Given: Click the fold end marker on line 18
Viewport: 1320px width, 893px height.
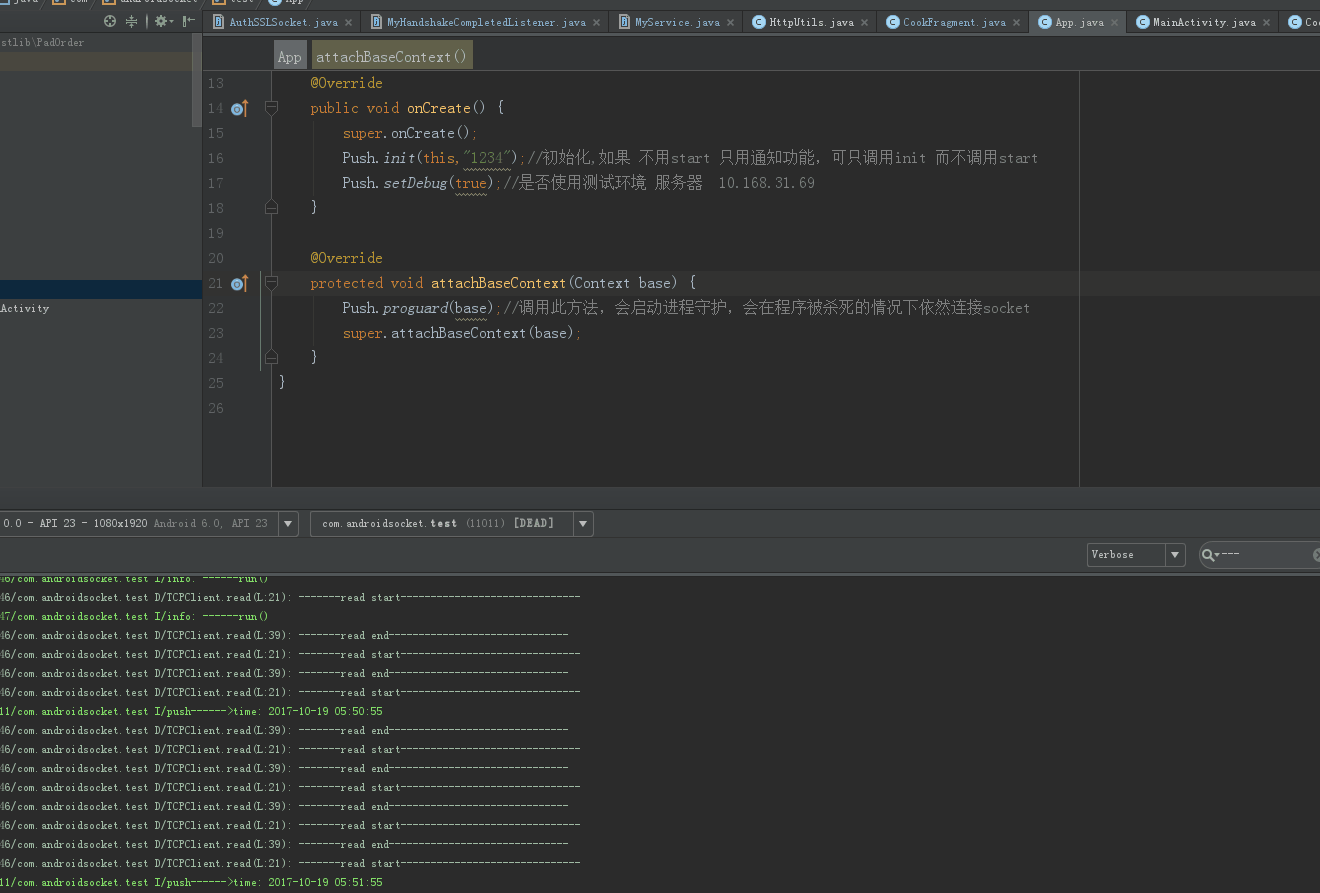Looking at the screenshot, I should click(271, 207).
